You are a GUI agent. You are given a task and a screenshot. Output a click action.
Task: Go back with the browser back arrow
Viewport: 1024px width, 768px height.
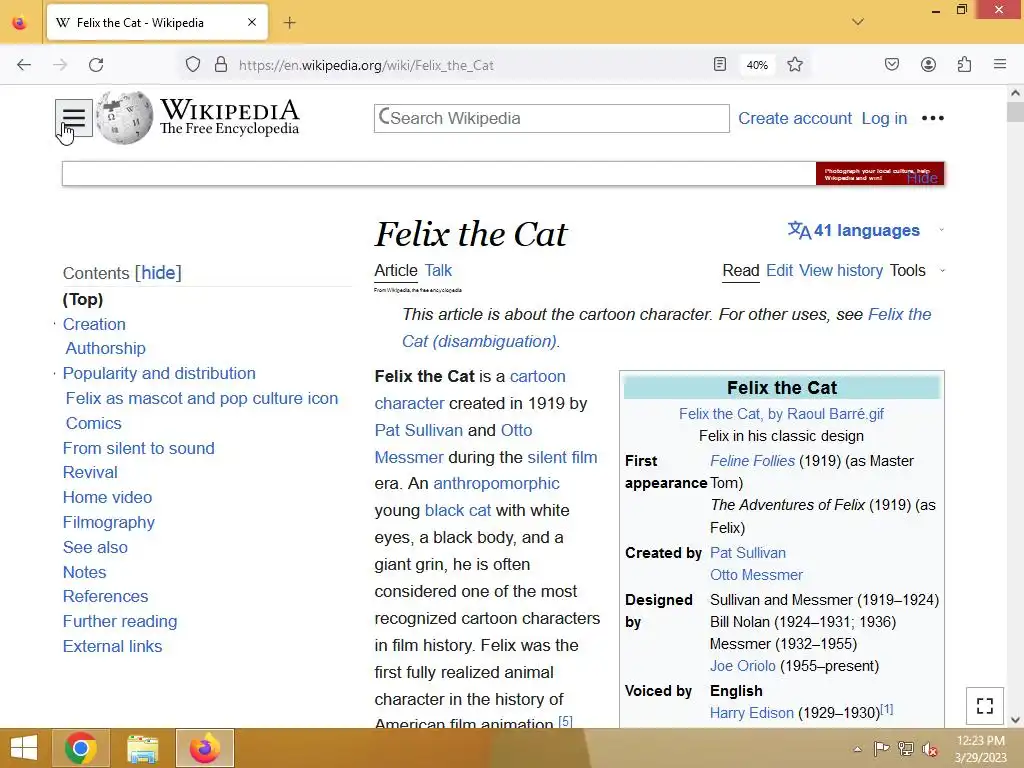click(x=24, y=65)
